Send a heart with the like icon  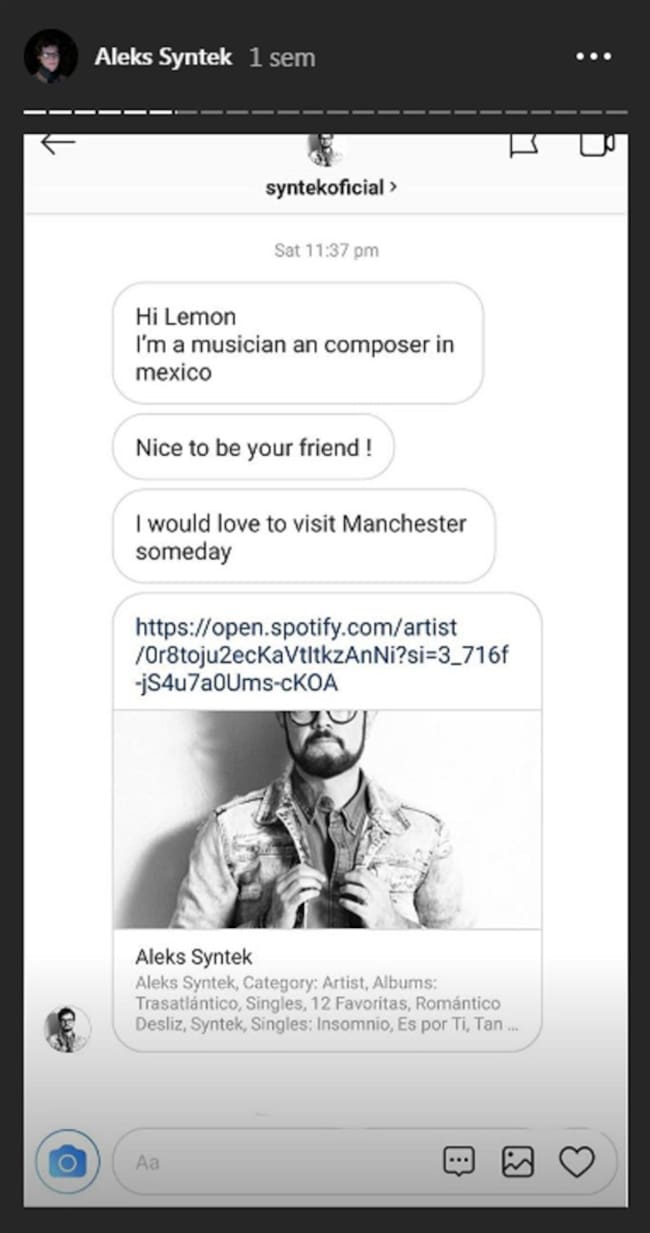coord(576,1161)
